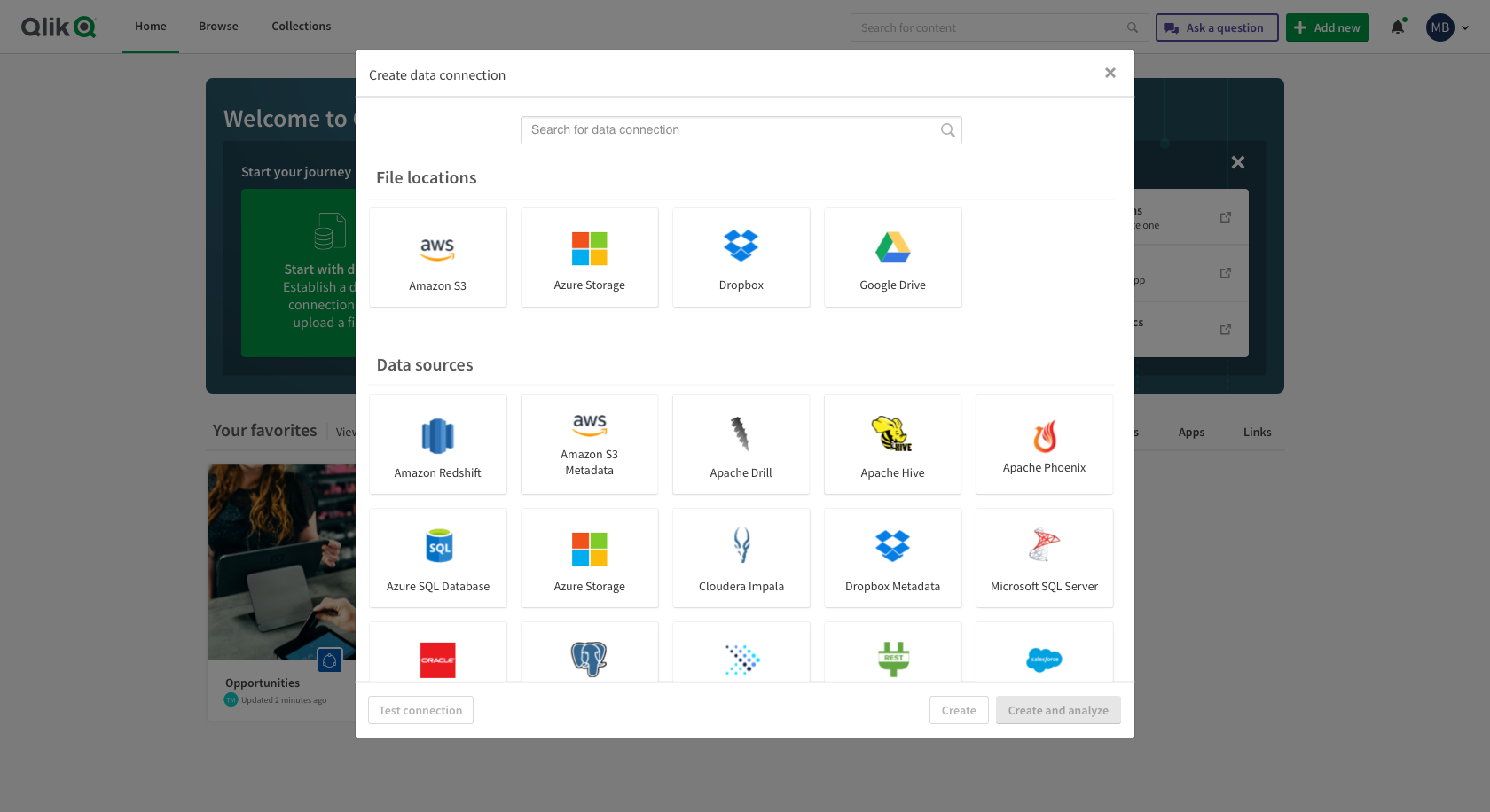Choose Dropbox under File locations
The width and height of the screenshot is (1490, 812).
[x=741, y=258]
